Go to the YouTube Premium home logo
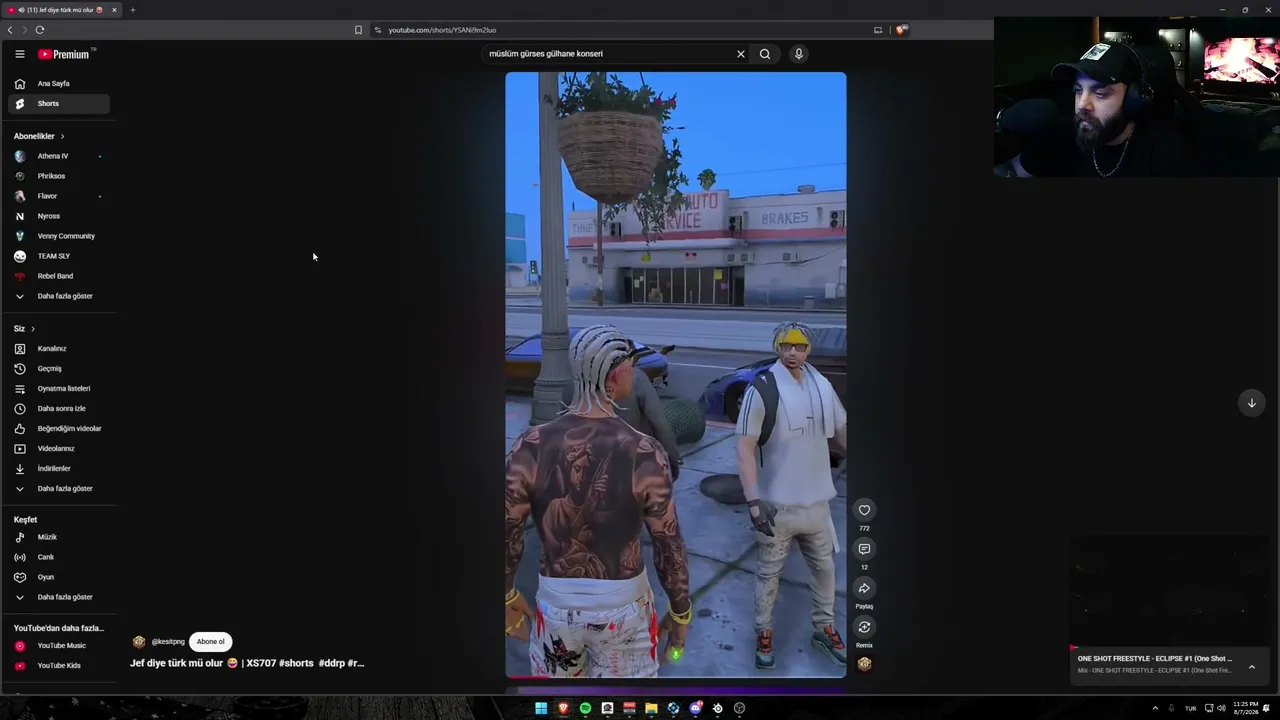This screenshot has height=720, width=1280. 65,54
